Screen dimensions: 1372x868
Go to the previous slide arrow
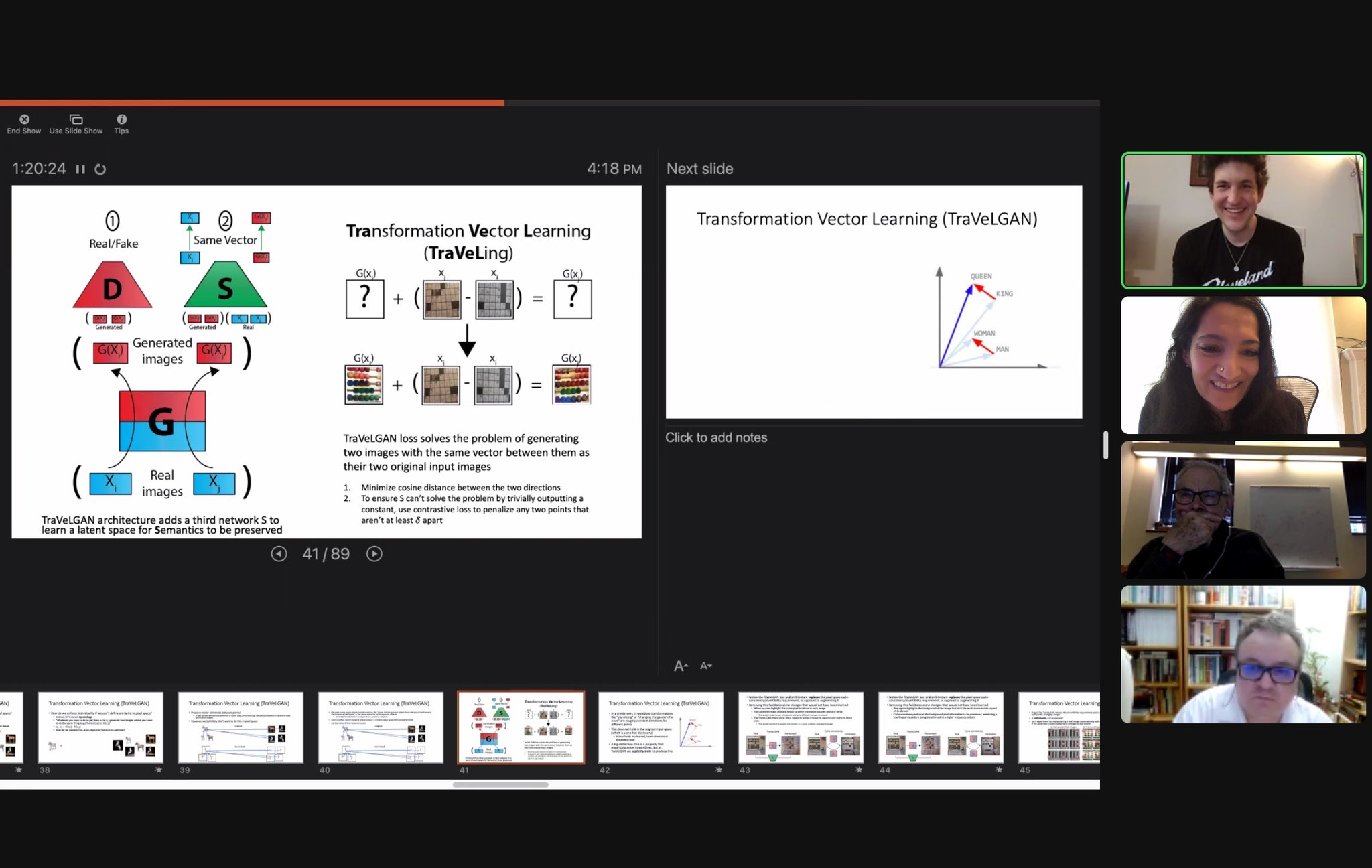pos(279,554)
